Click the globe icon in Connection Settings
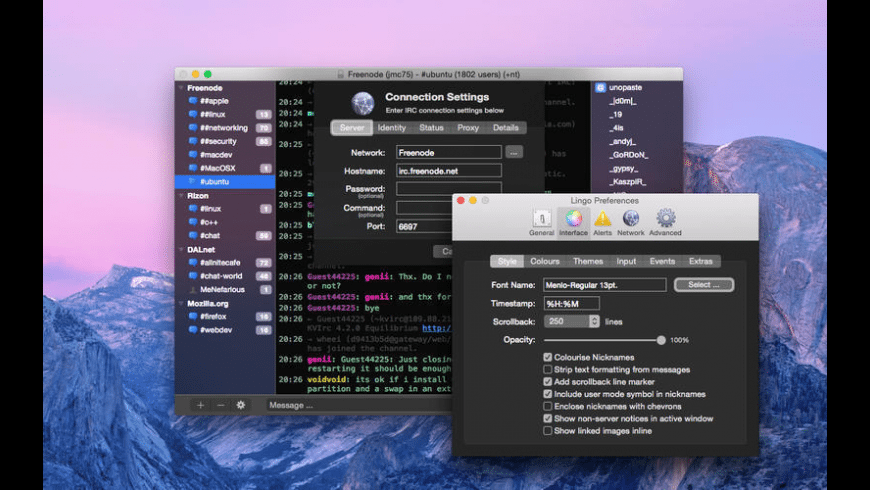Viewport: 870px width, 490px height. click(363, 103)
